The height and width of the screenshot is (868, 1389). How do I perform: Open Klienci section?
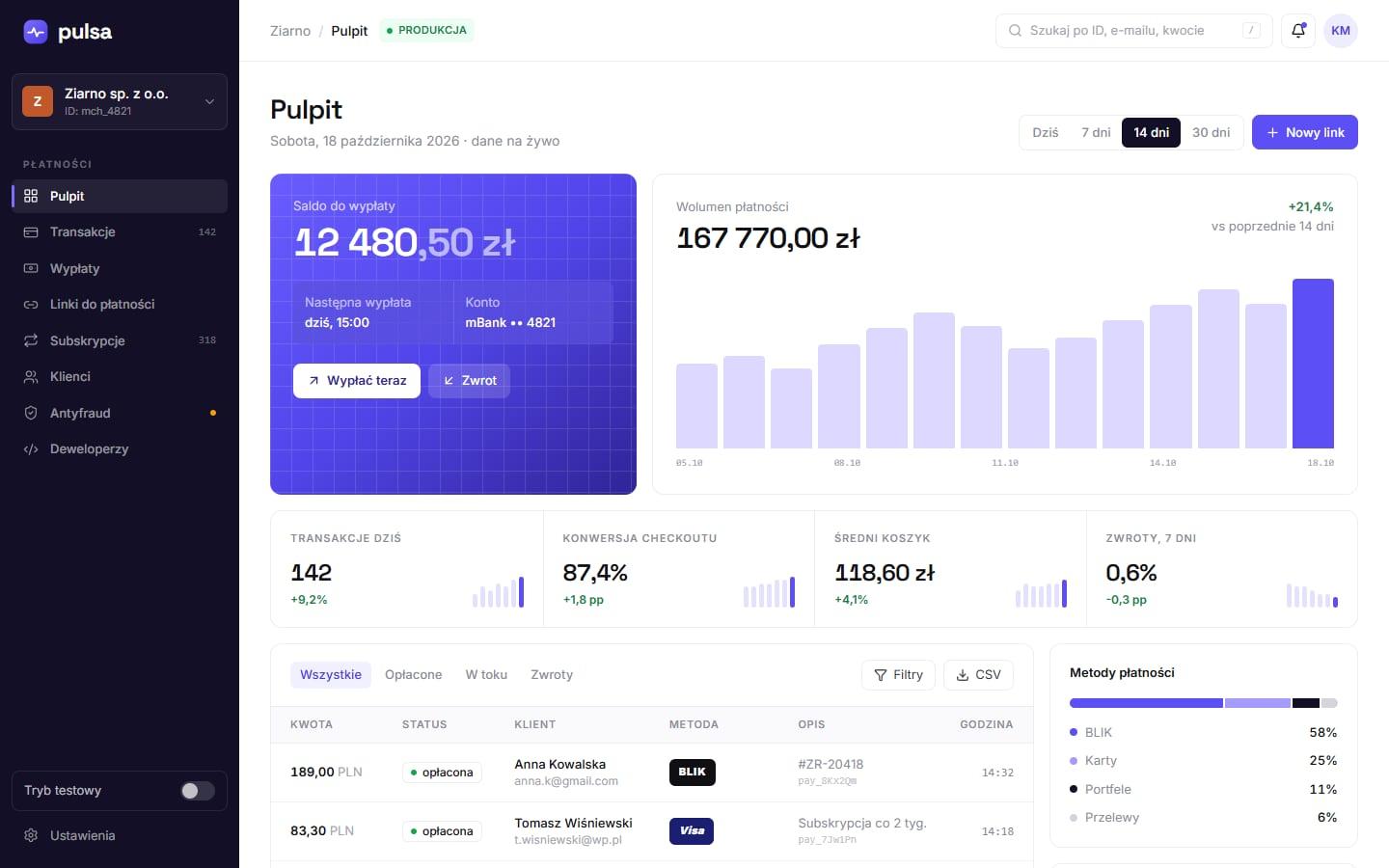[x=120, y=376]
